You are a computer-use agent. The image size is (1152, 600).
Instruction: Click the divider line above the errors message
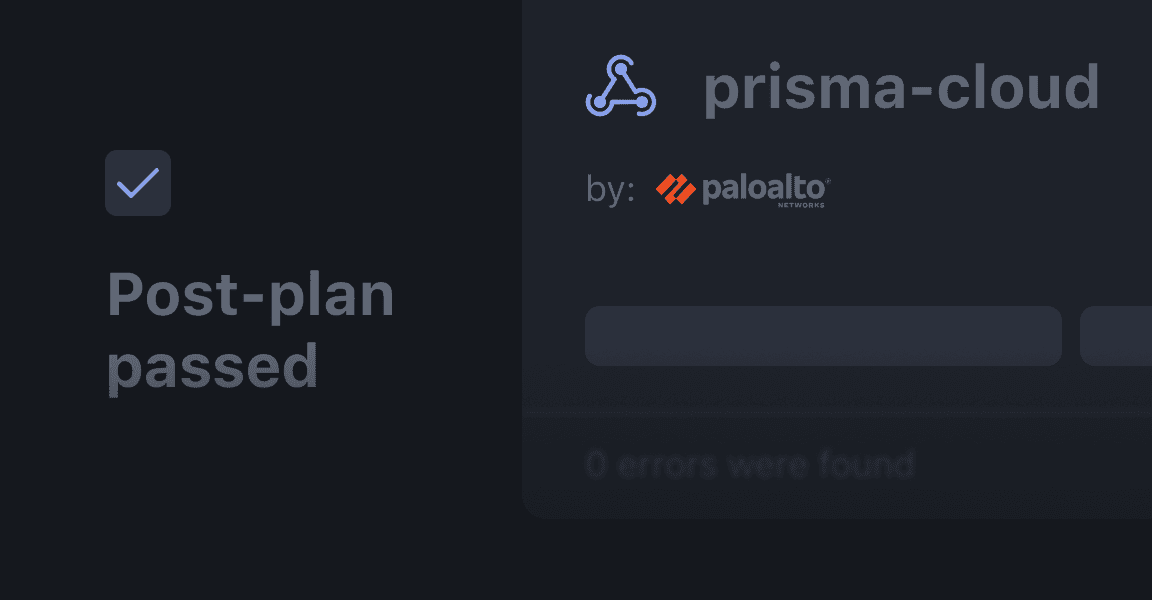click(836, 411)
